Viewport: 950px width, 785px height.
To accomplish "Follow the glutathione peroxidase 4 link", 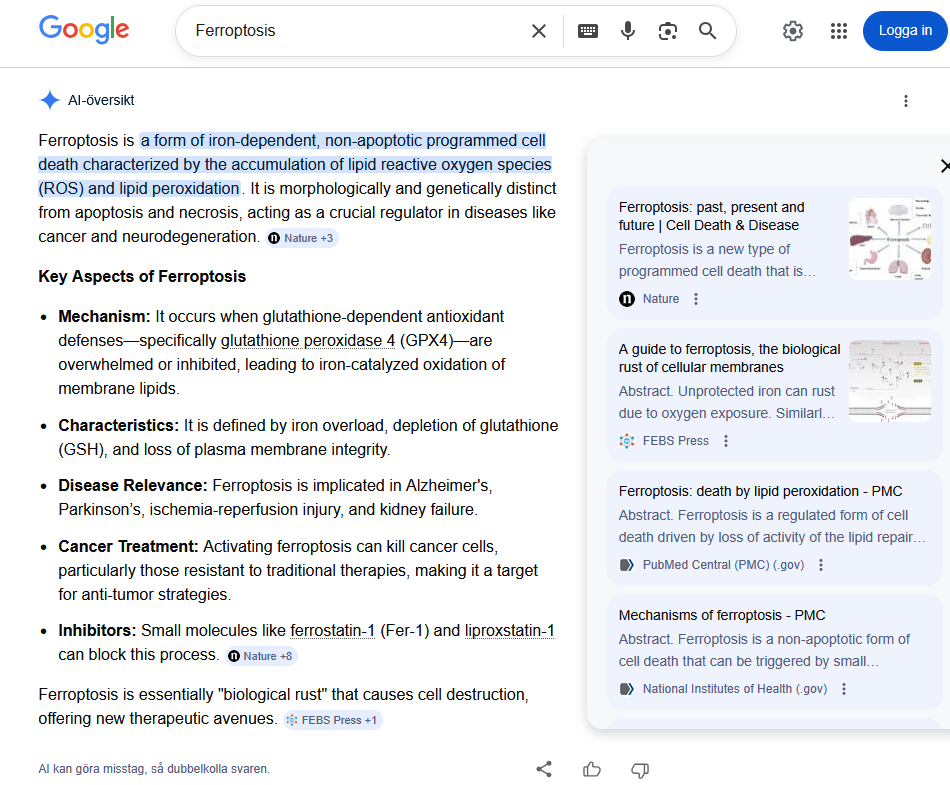I will [x=308, y=340].
